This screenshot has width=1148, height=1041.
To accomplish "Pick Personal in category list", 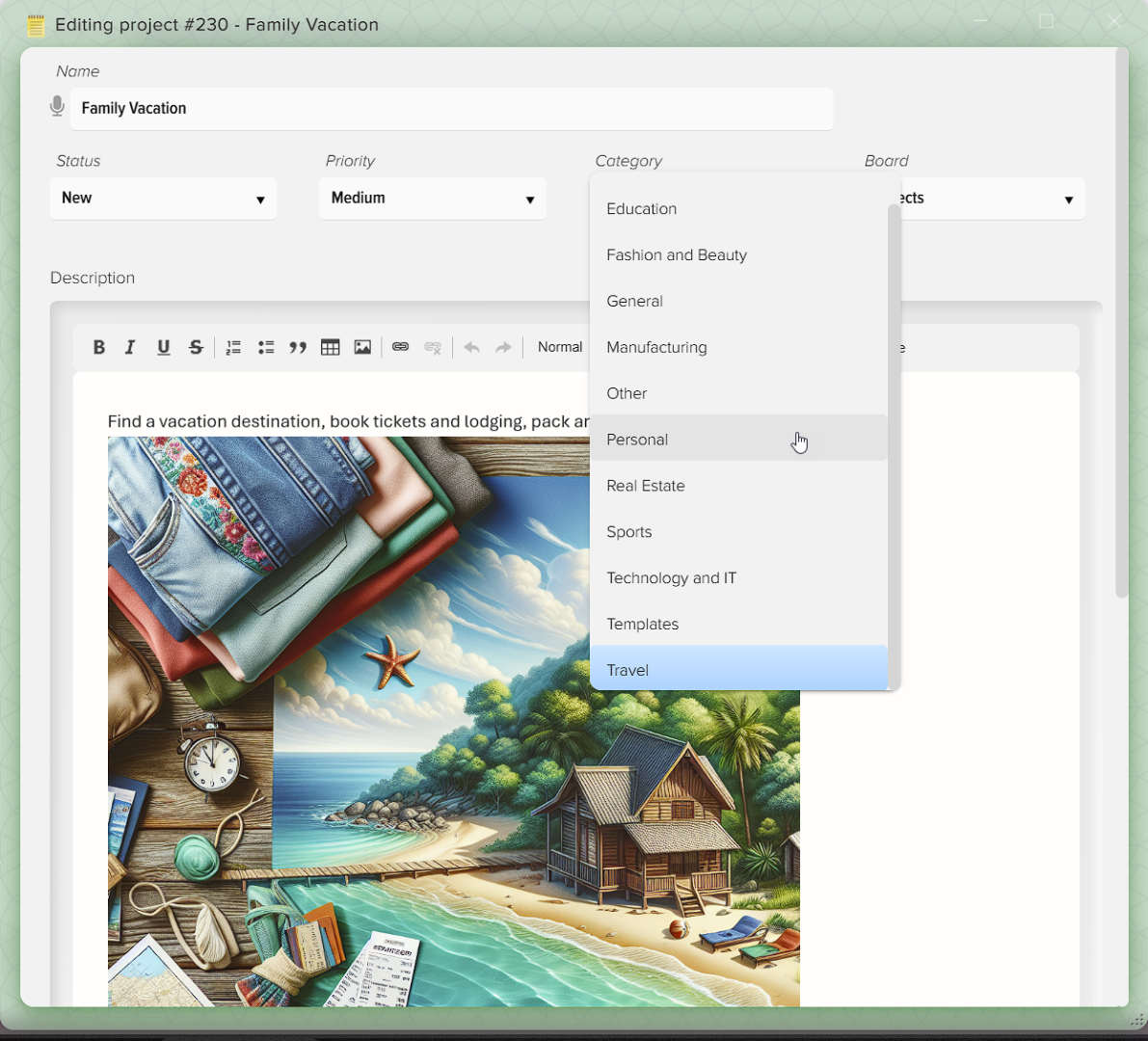I will click(x=738, y=440).
